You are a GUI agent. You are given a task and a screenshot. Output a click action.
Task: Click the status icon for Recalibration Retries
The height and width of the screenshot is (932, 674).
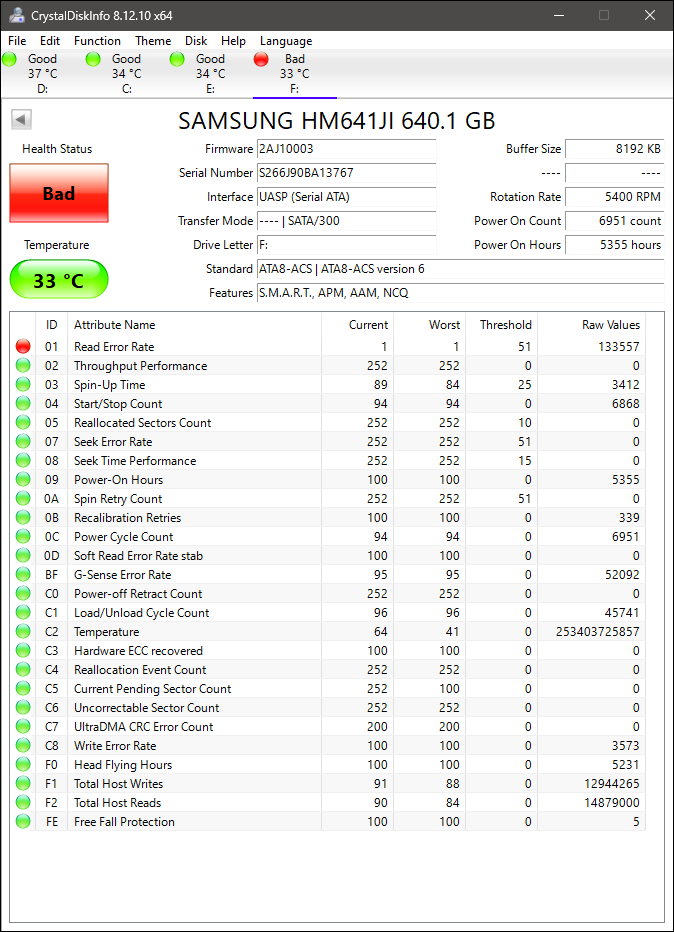click(23, 517)
